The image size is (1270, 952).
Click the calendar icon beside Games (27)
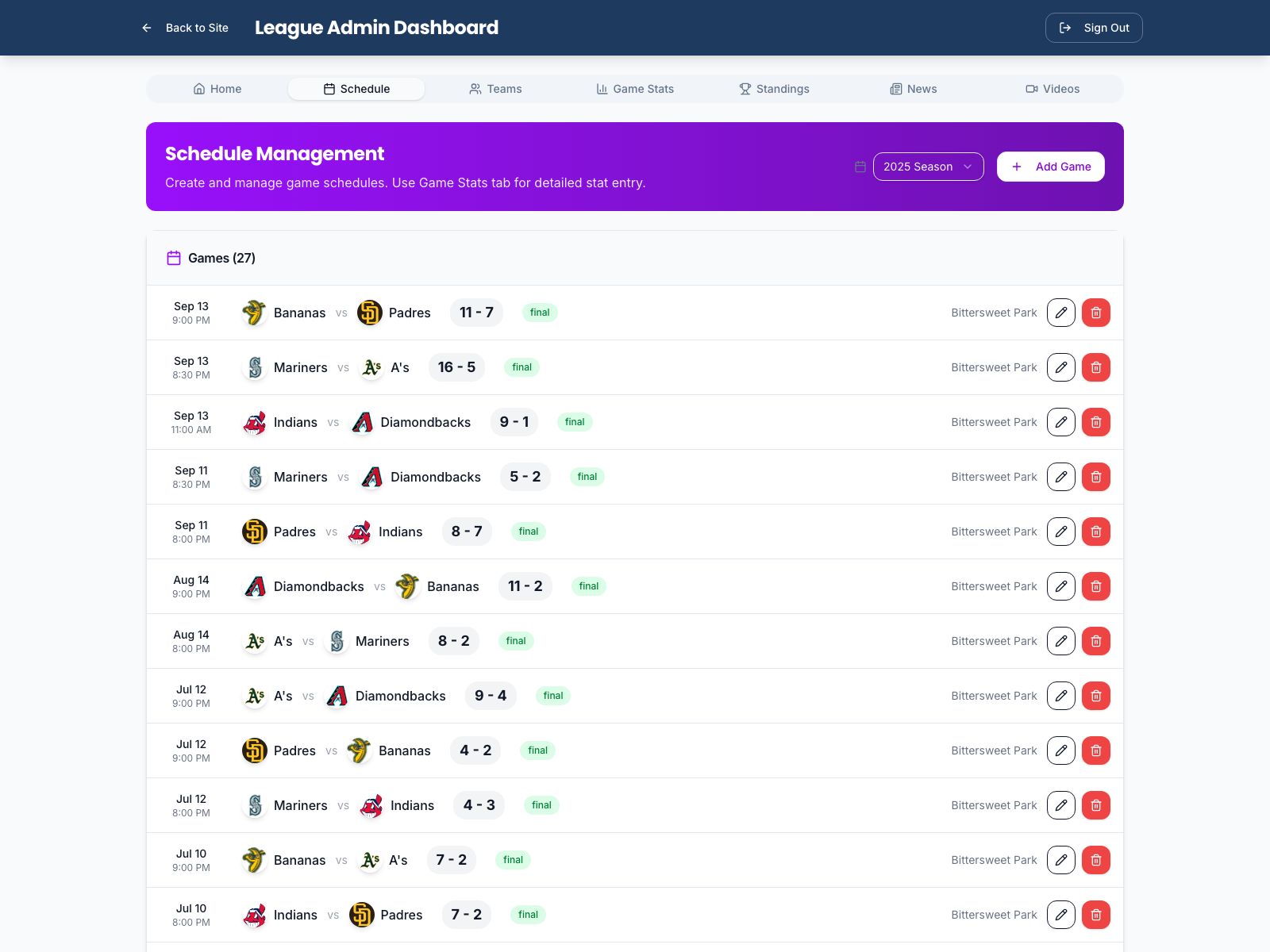tap(173, 258)
